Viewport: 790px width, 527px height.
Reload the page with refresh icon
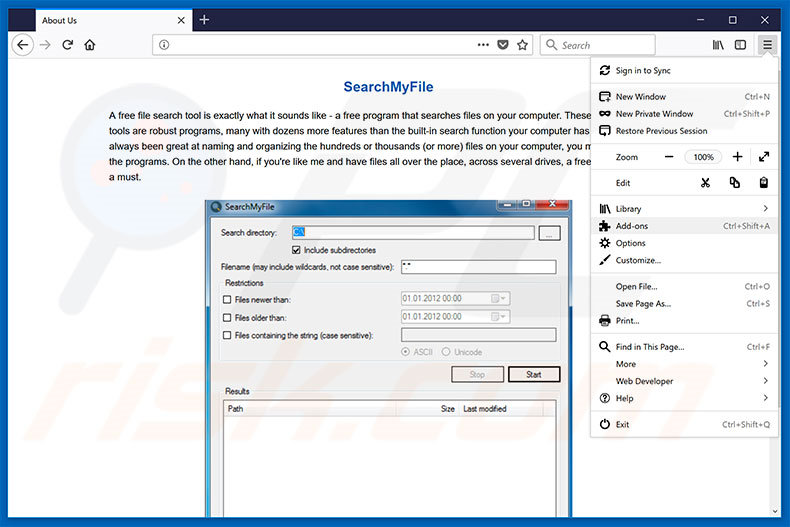click(68, 45)
